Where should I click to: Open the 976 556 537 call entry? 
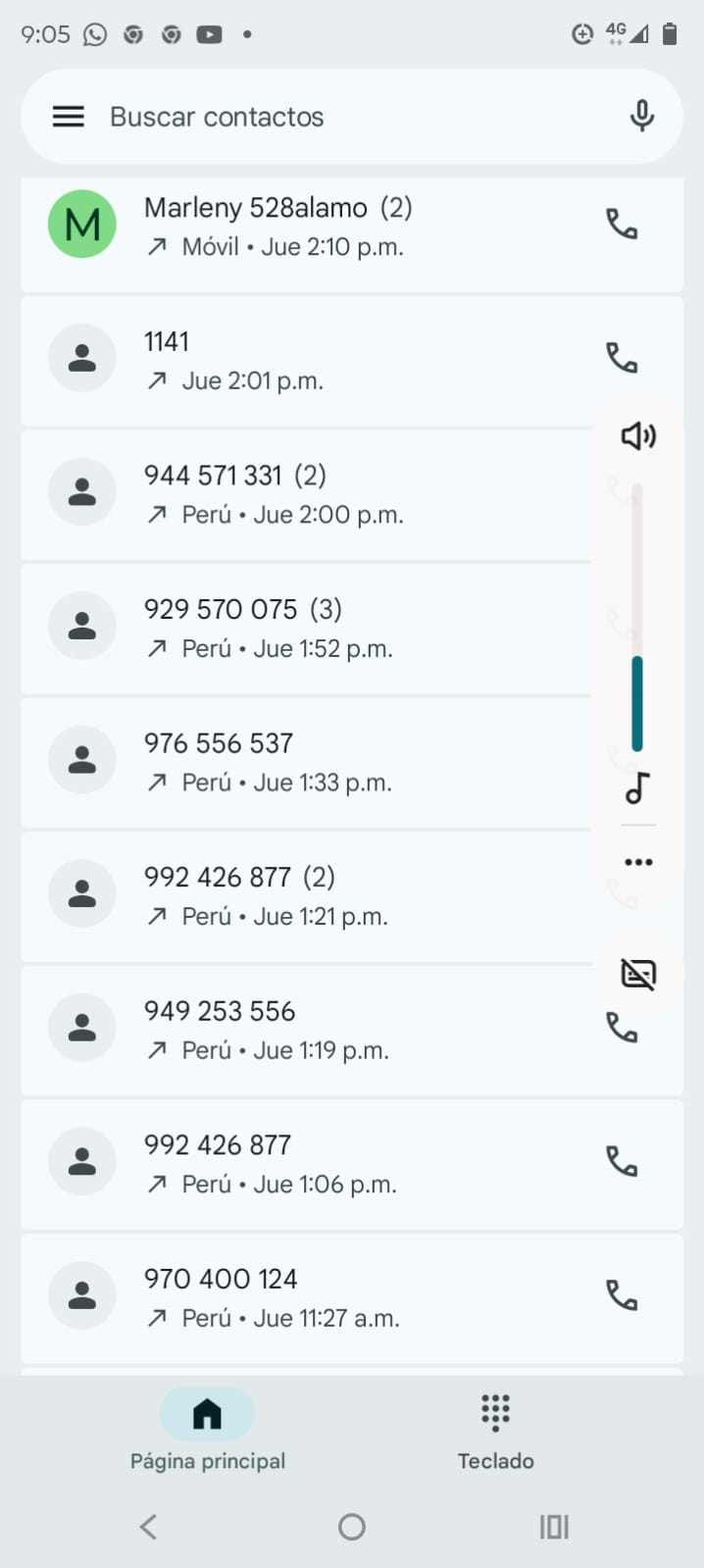(294, 762)
